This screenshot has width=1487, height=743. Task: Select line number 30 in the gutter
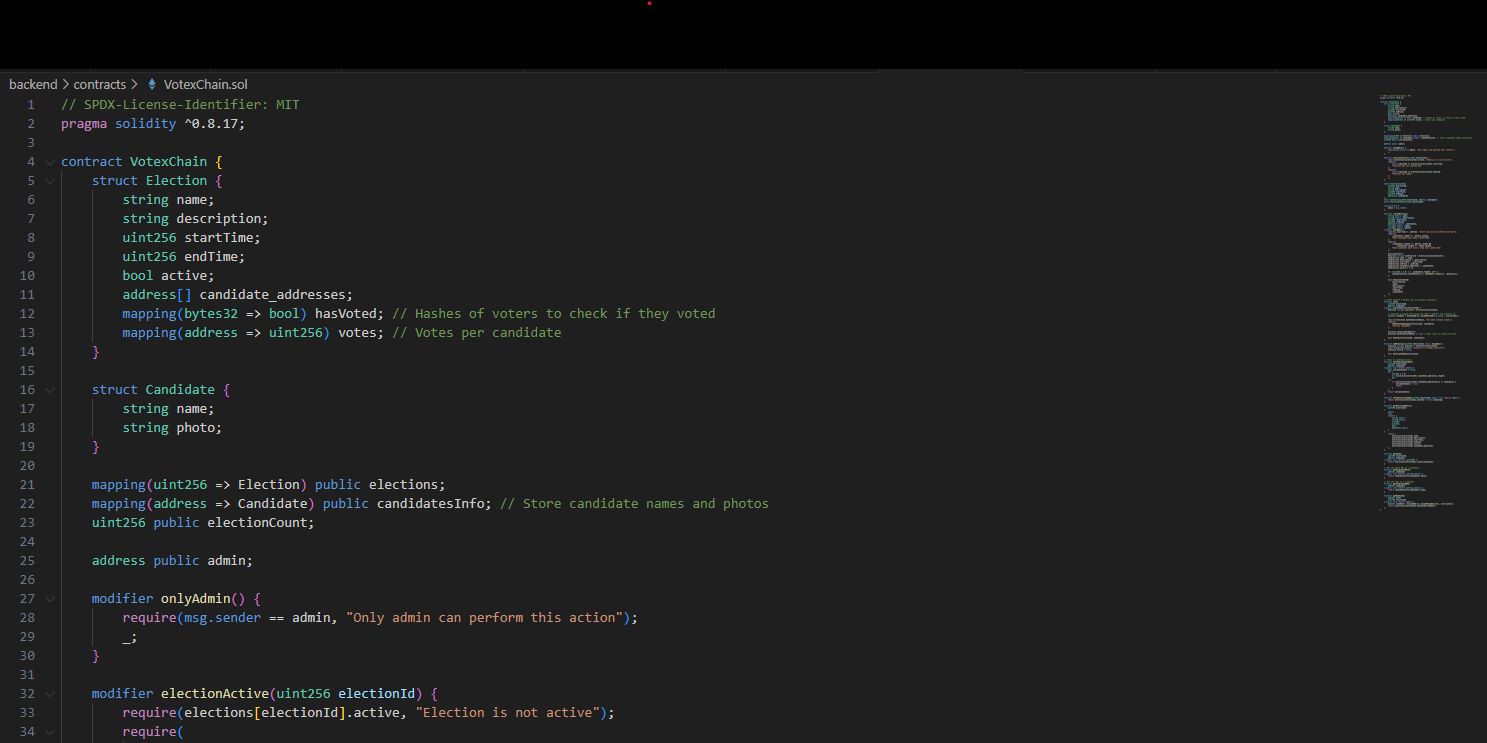coord(27,656)
